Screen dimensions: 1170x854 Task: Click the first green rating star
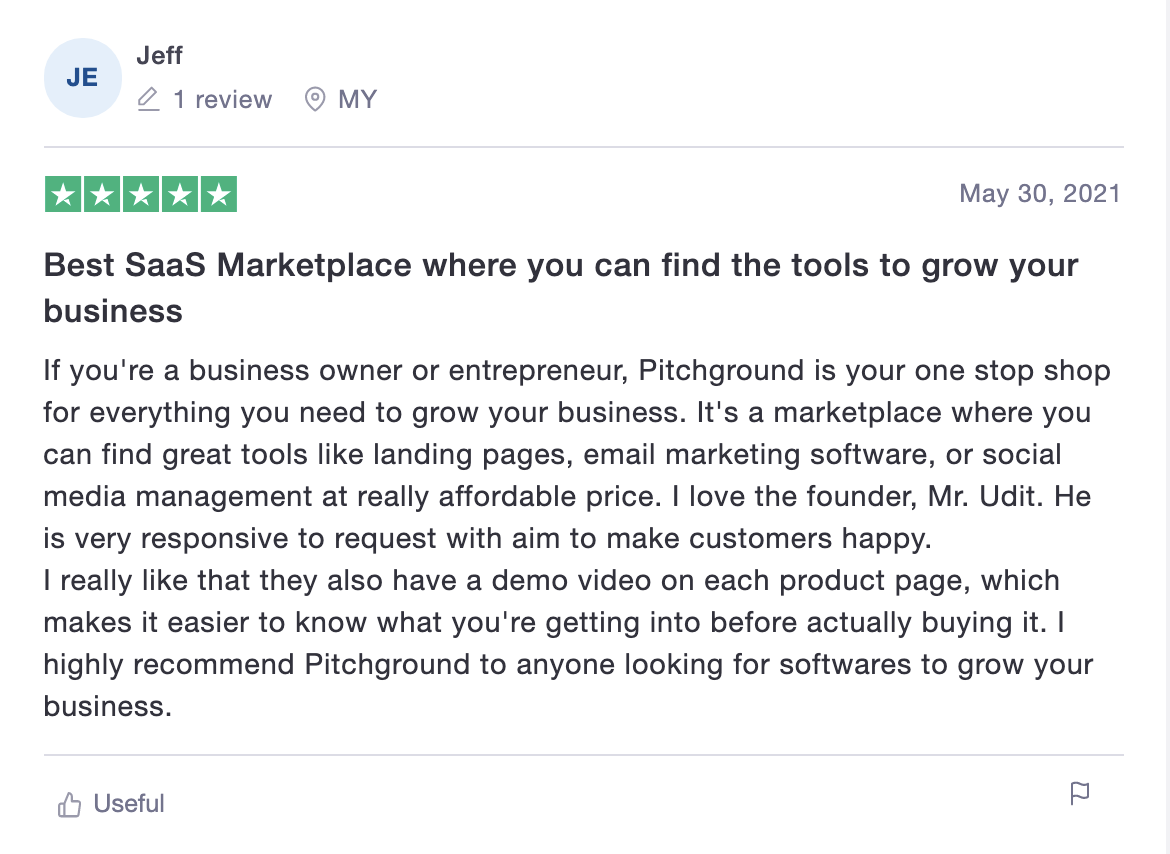pos(64,194)
